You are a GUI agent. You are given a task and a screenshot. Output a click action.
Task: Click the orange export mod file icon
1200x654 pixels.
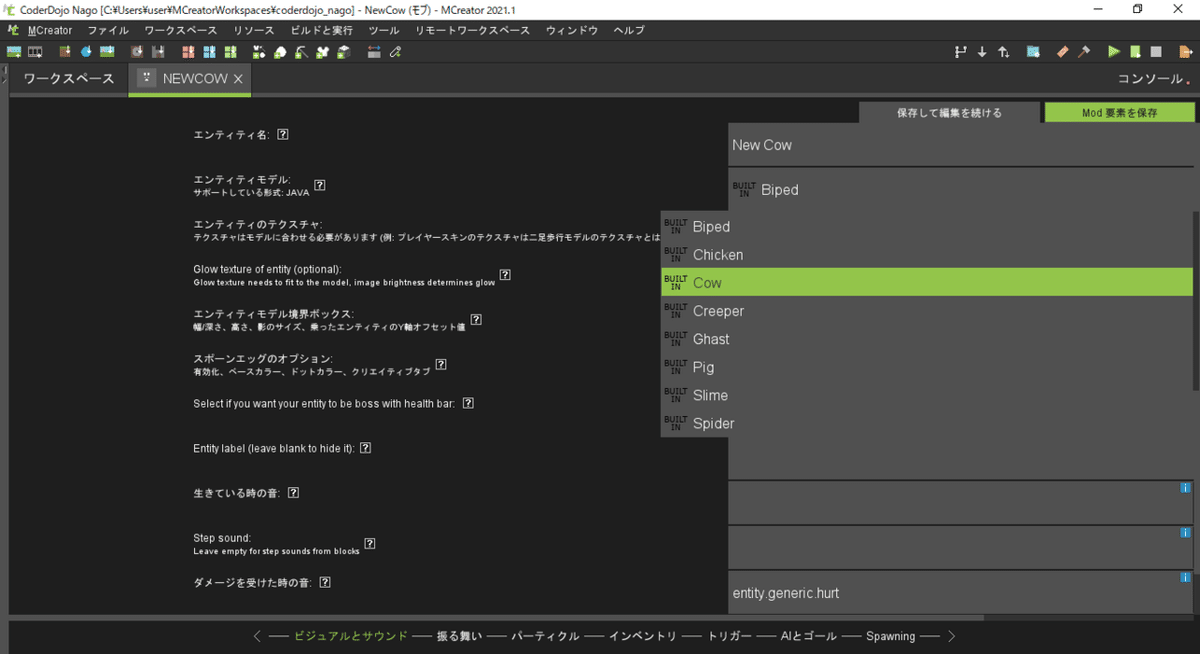(x=1185, y=51)
